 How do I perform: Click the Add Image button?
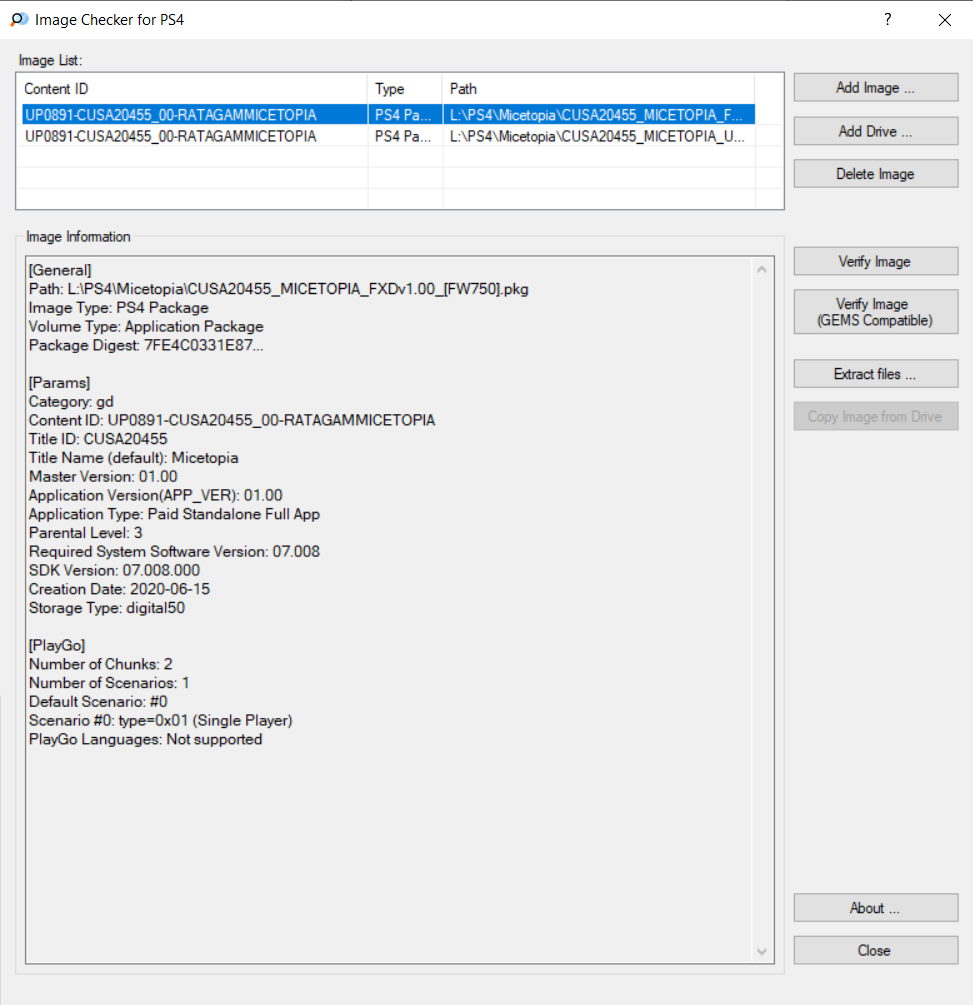click(876, 88)
